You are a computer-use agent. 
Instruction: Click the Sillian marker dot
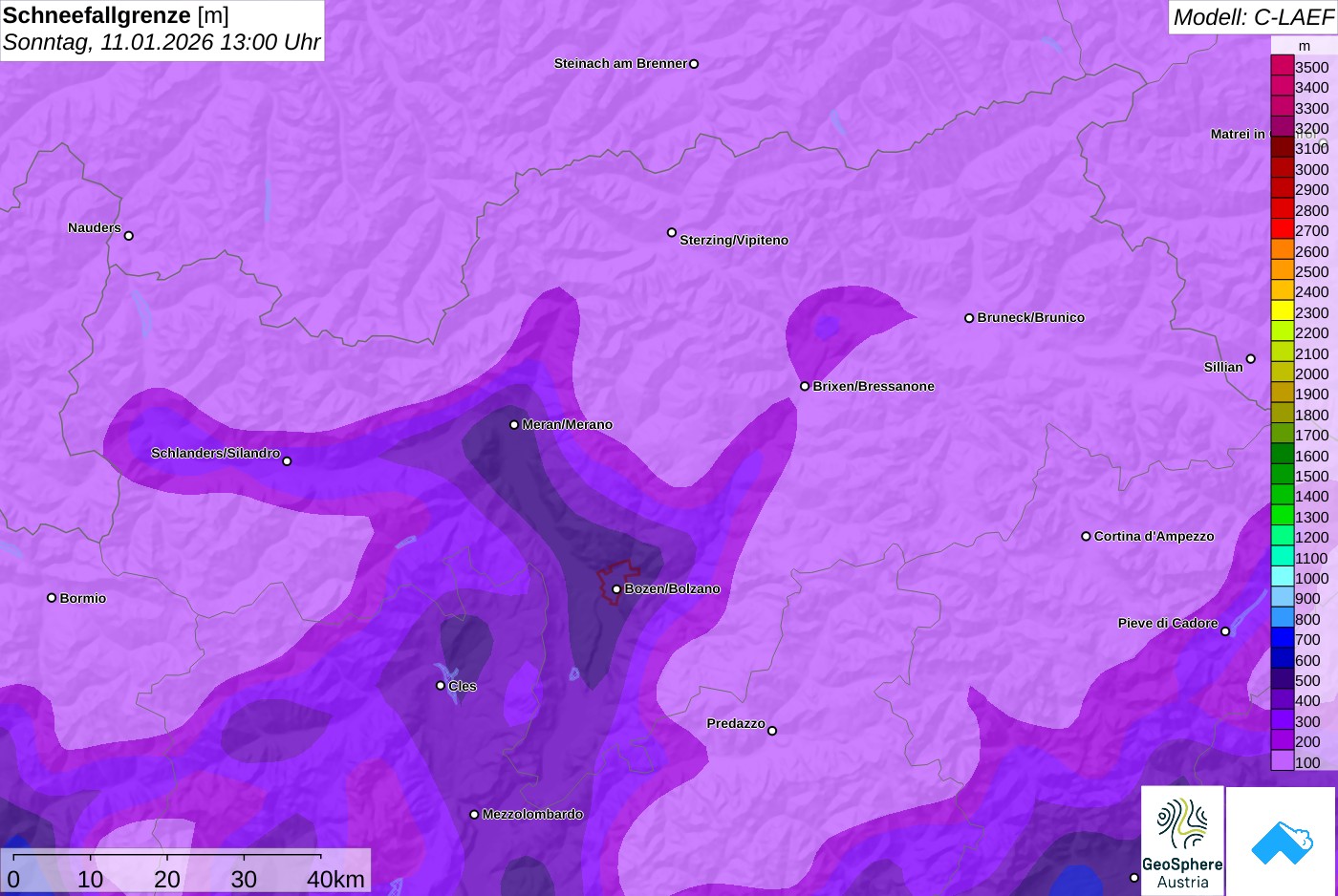coord(1251,359)
